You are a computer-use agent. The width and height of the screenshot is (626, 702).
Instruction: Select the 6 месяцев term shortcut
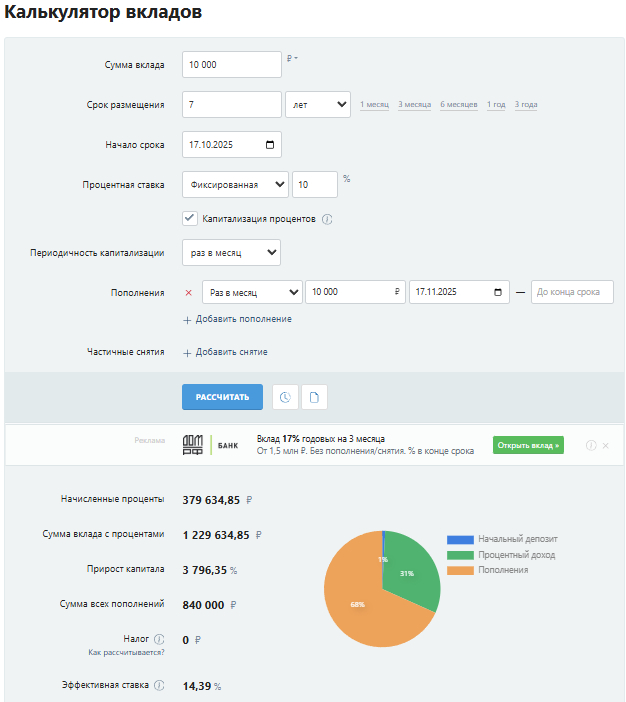click(x=458, y=105)
